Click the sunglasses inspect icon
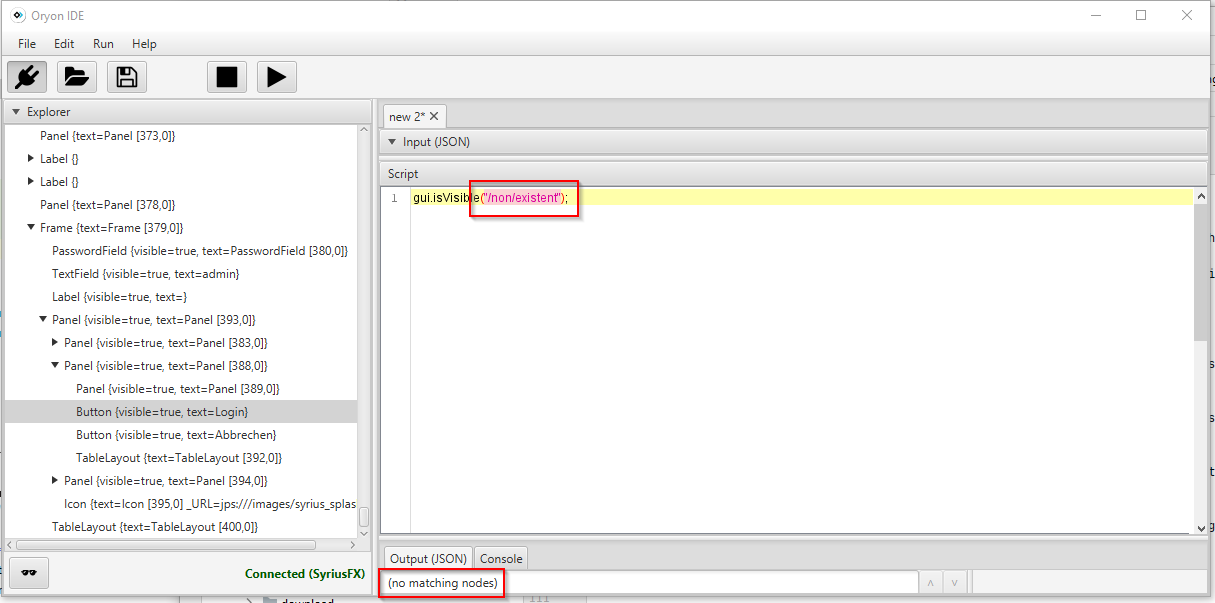1215x603 pixels. 29,573
